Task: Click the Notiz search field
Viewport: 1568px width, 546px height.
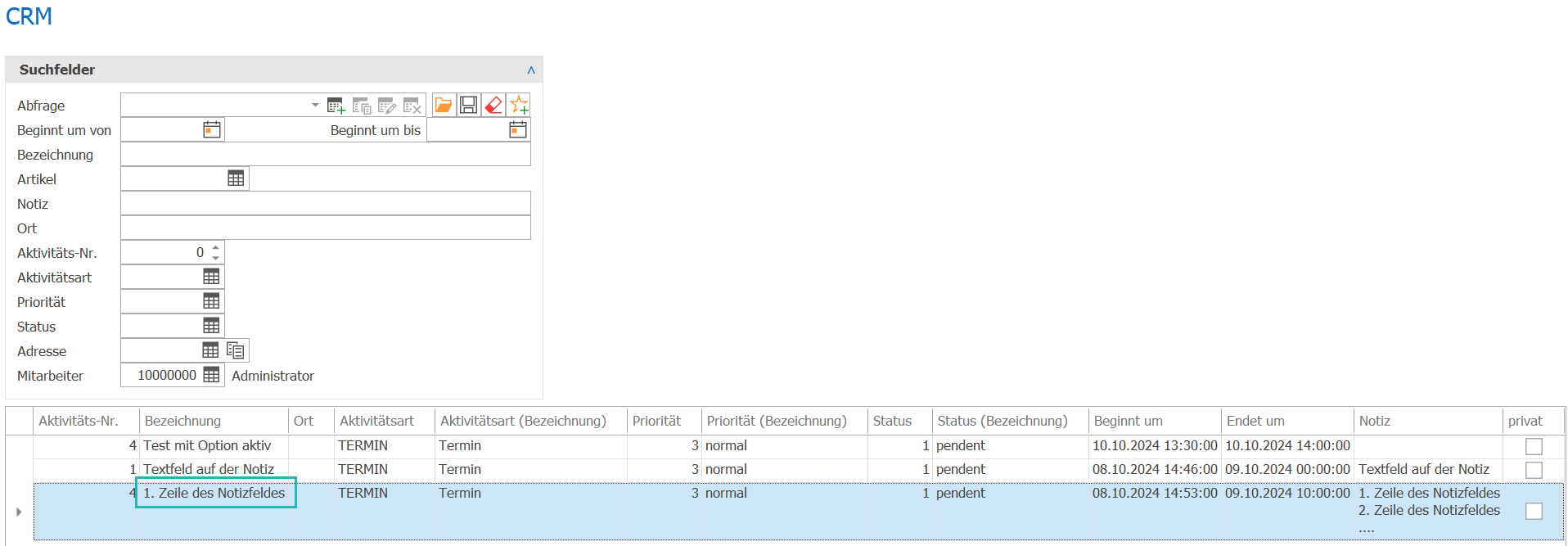Action: coord(326,203)
